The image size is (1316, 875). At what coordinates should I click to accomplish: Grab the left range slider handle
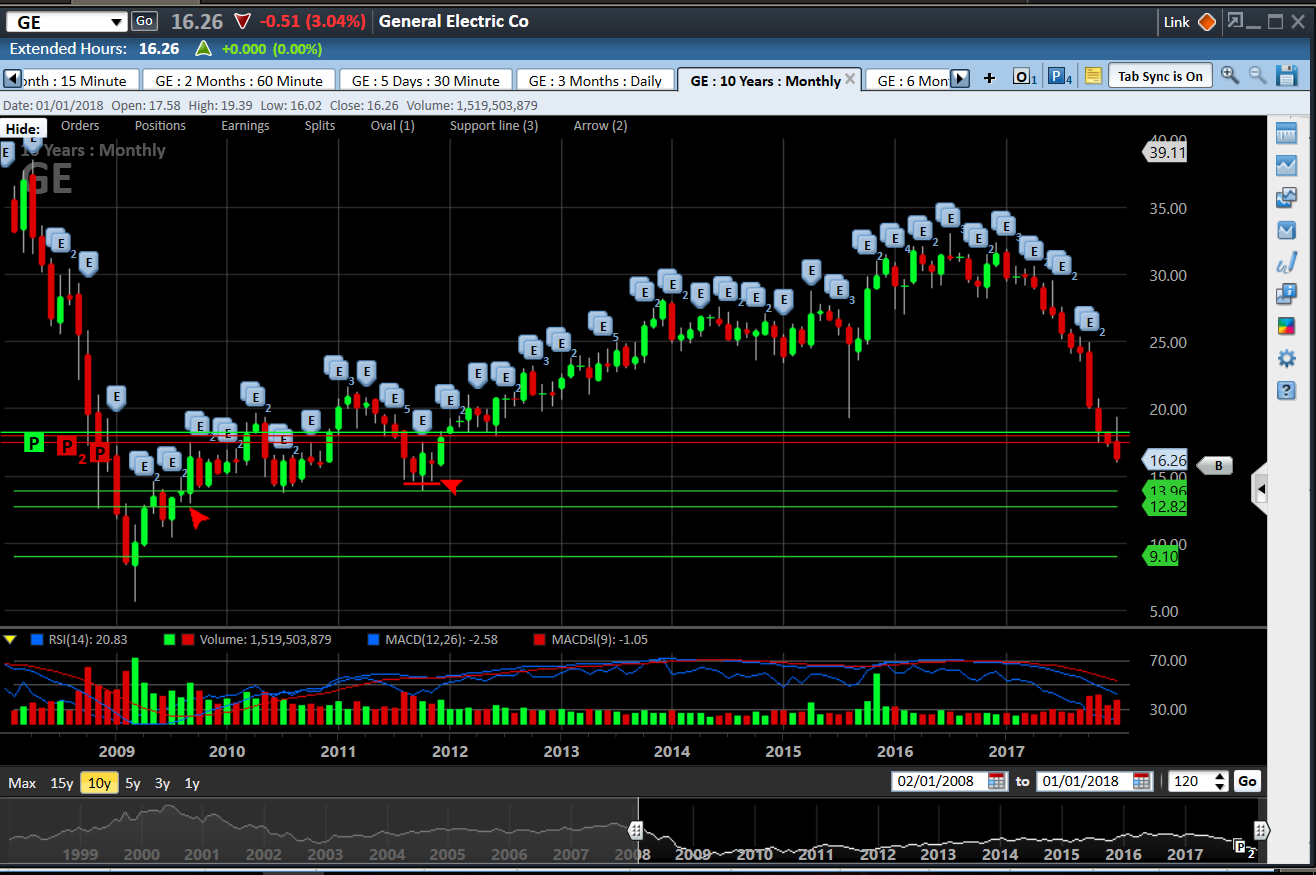(635, 830)
